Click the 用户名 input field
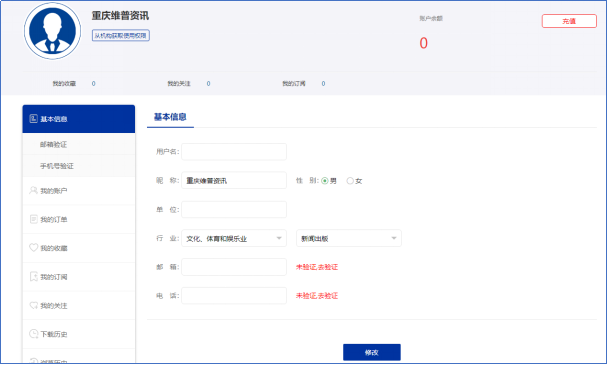The image size is (607, 365). tap(234, 152)
